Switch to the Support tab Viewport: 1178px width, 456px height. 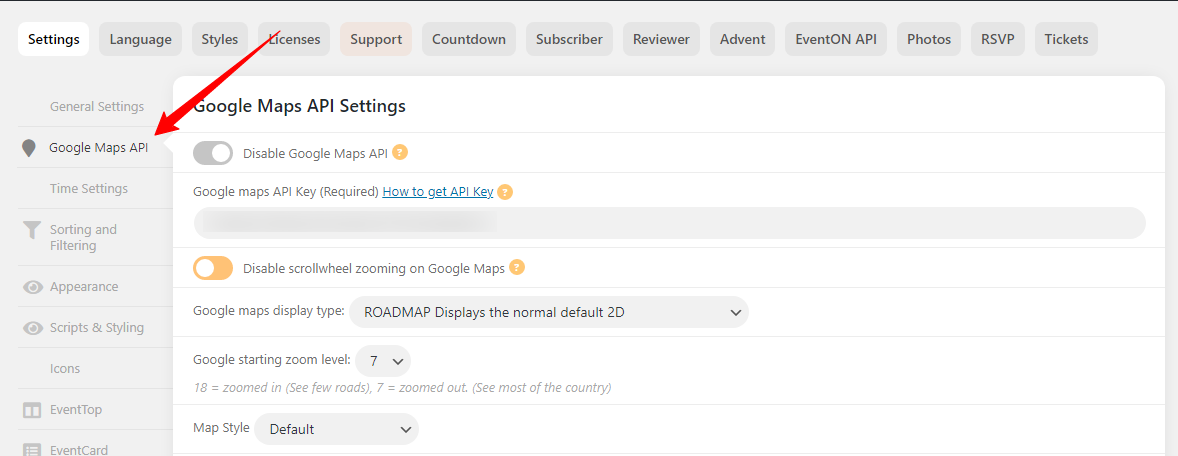376,39
